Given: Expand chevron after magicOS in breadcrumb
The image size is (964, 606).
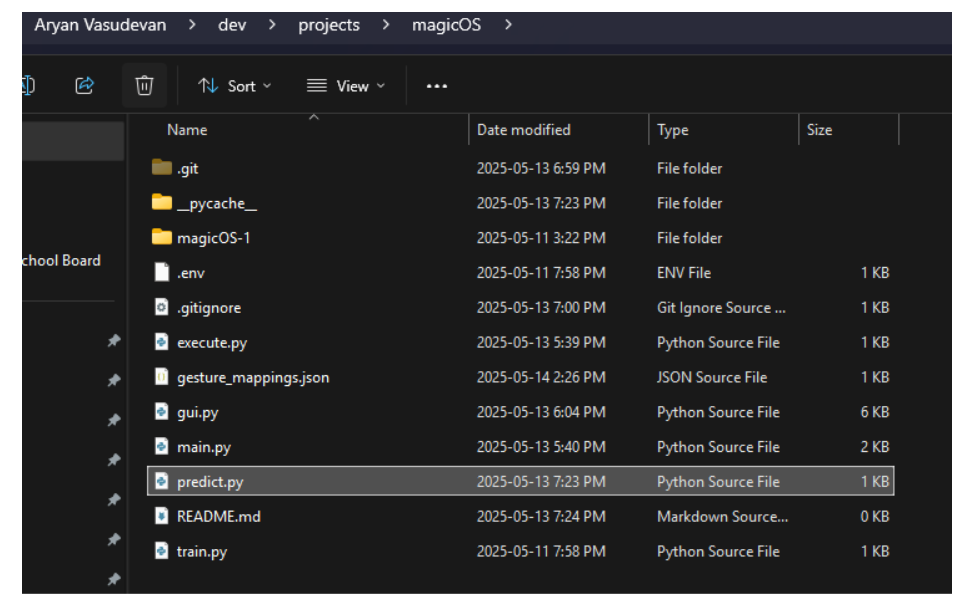Looking at the screenshot, I should pyautogui.click(x=508, y=25).
